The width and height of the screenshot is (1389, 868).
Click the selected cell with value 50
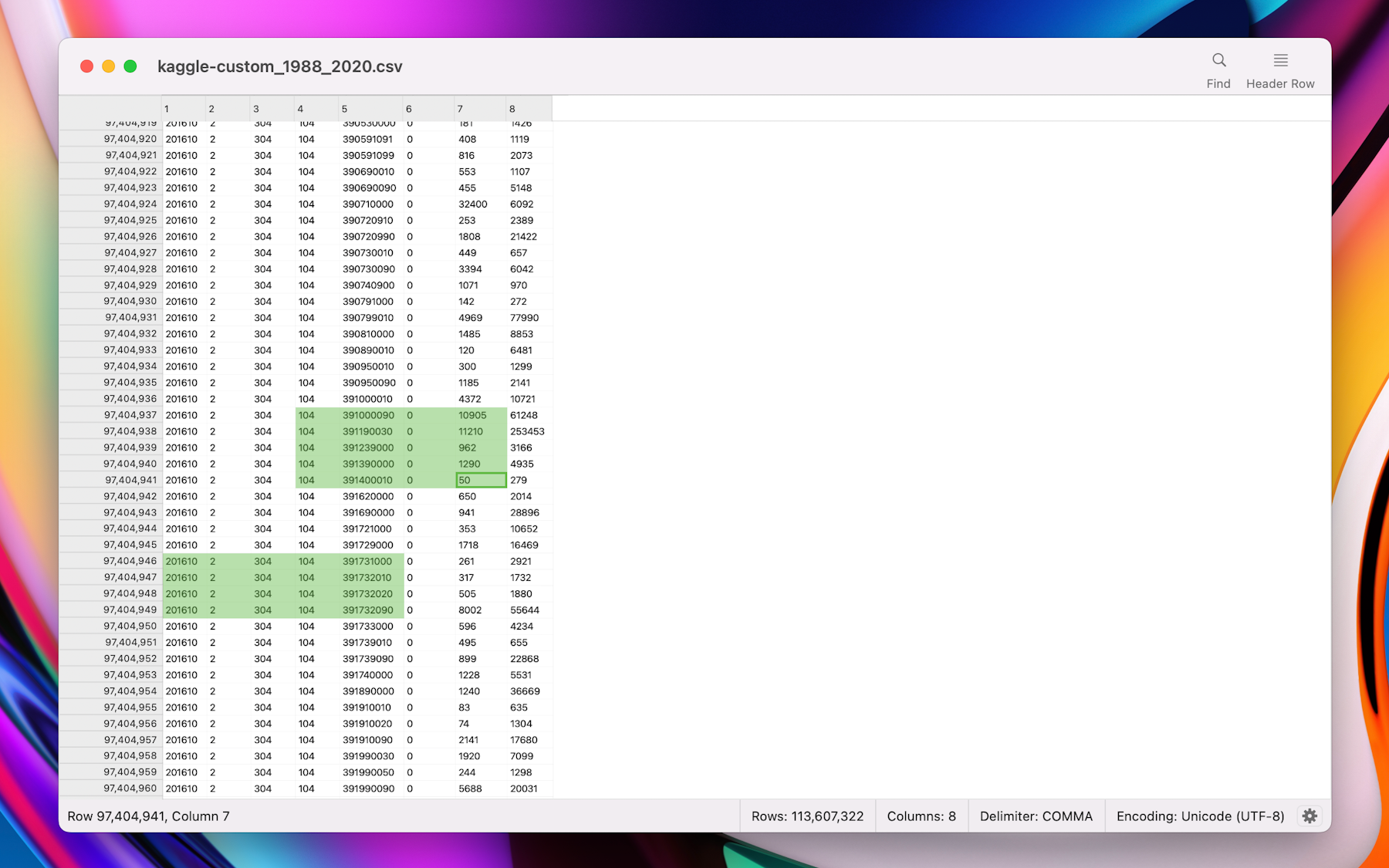[x=480, y=480]
